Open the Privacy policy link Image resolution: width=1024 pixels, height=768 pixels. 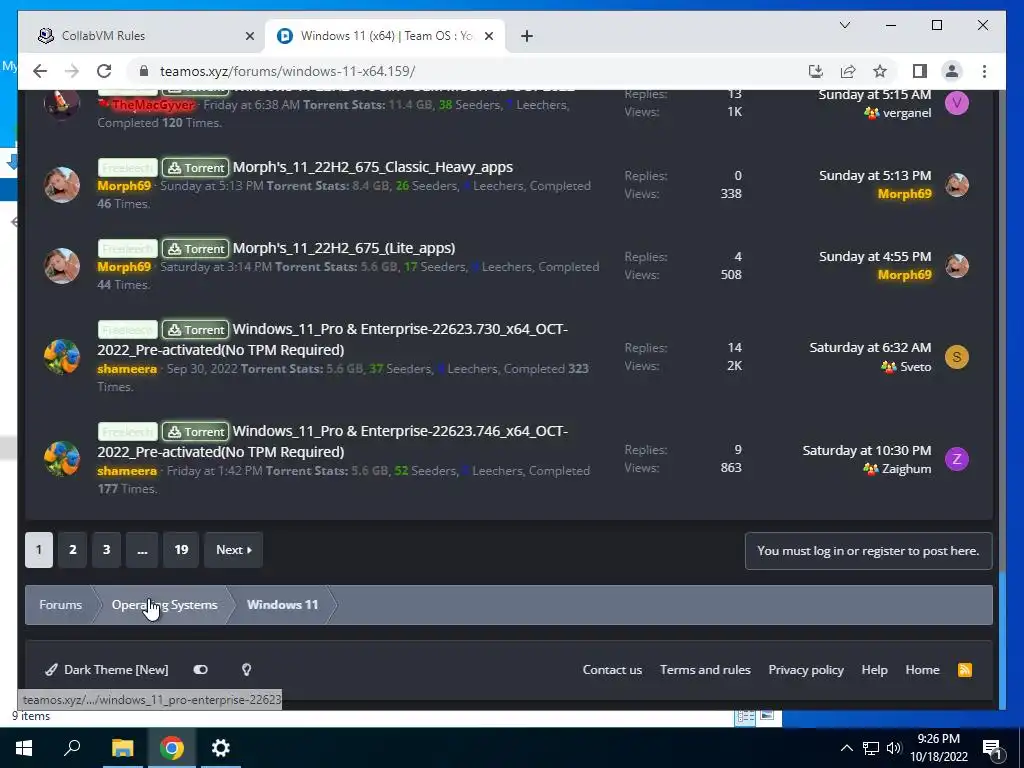(x=806, y=669)
